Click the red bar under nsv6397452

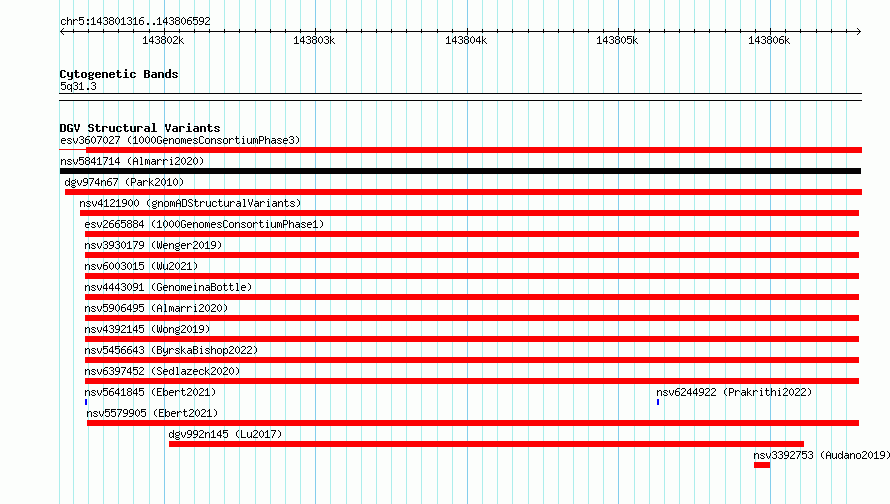[472, 381]
